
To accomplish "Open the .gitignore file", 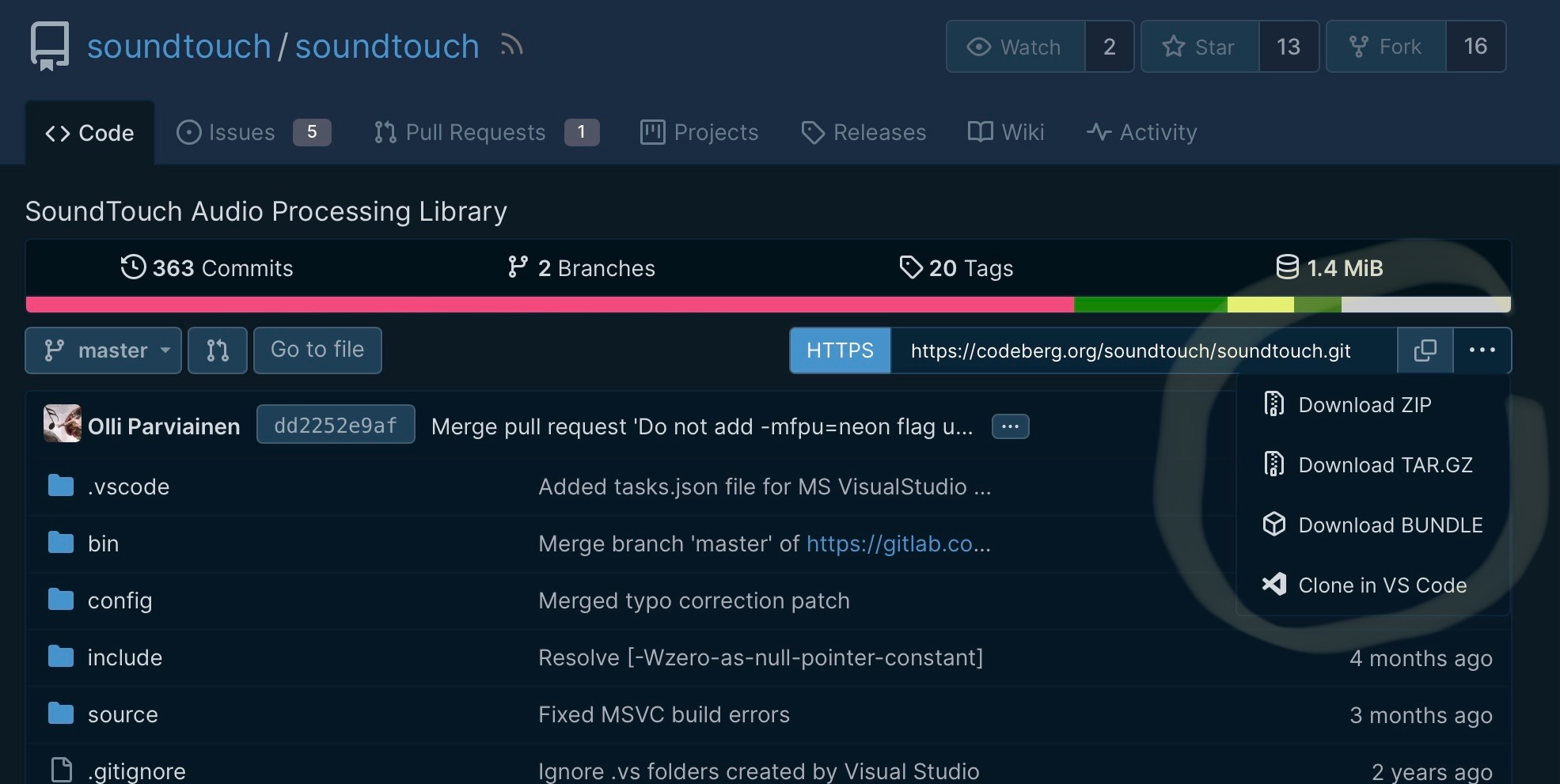I will tap(137, 771).
